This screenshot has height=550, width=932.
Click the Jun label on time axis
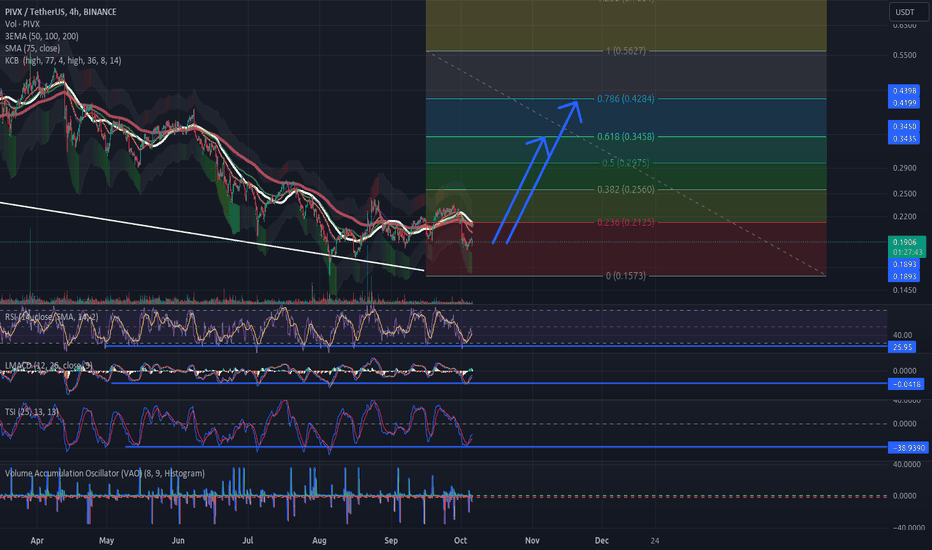(178, 540)
